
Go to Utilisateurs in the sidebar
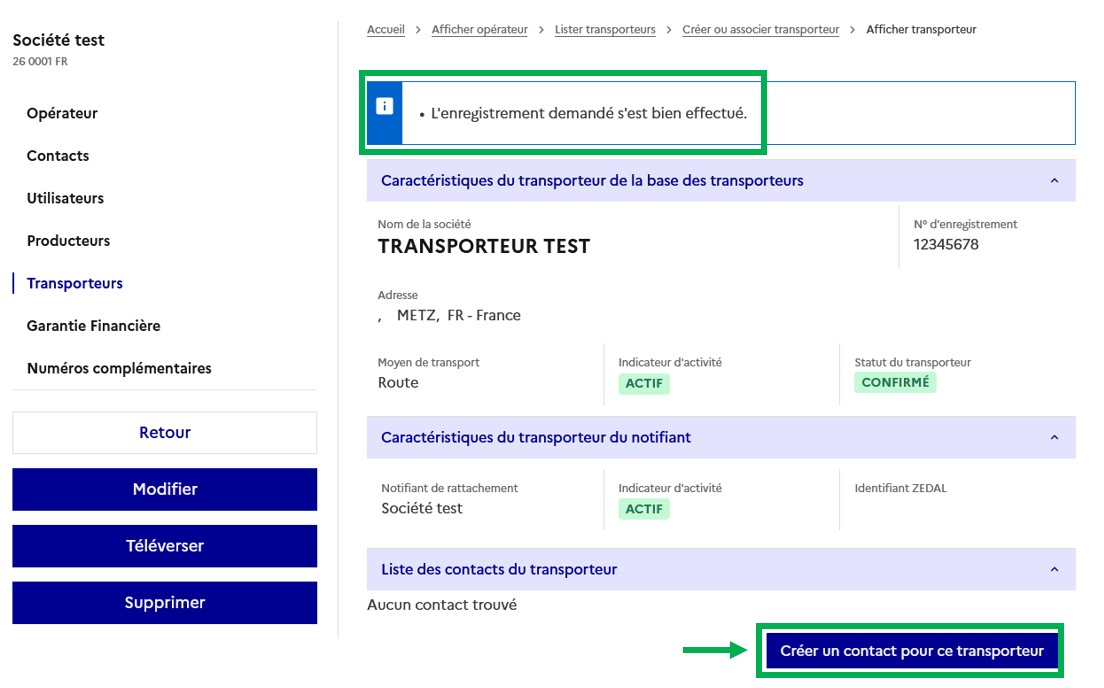(65, 198)
